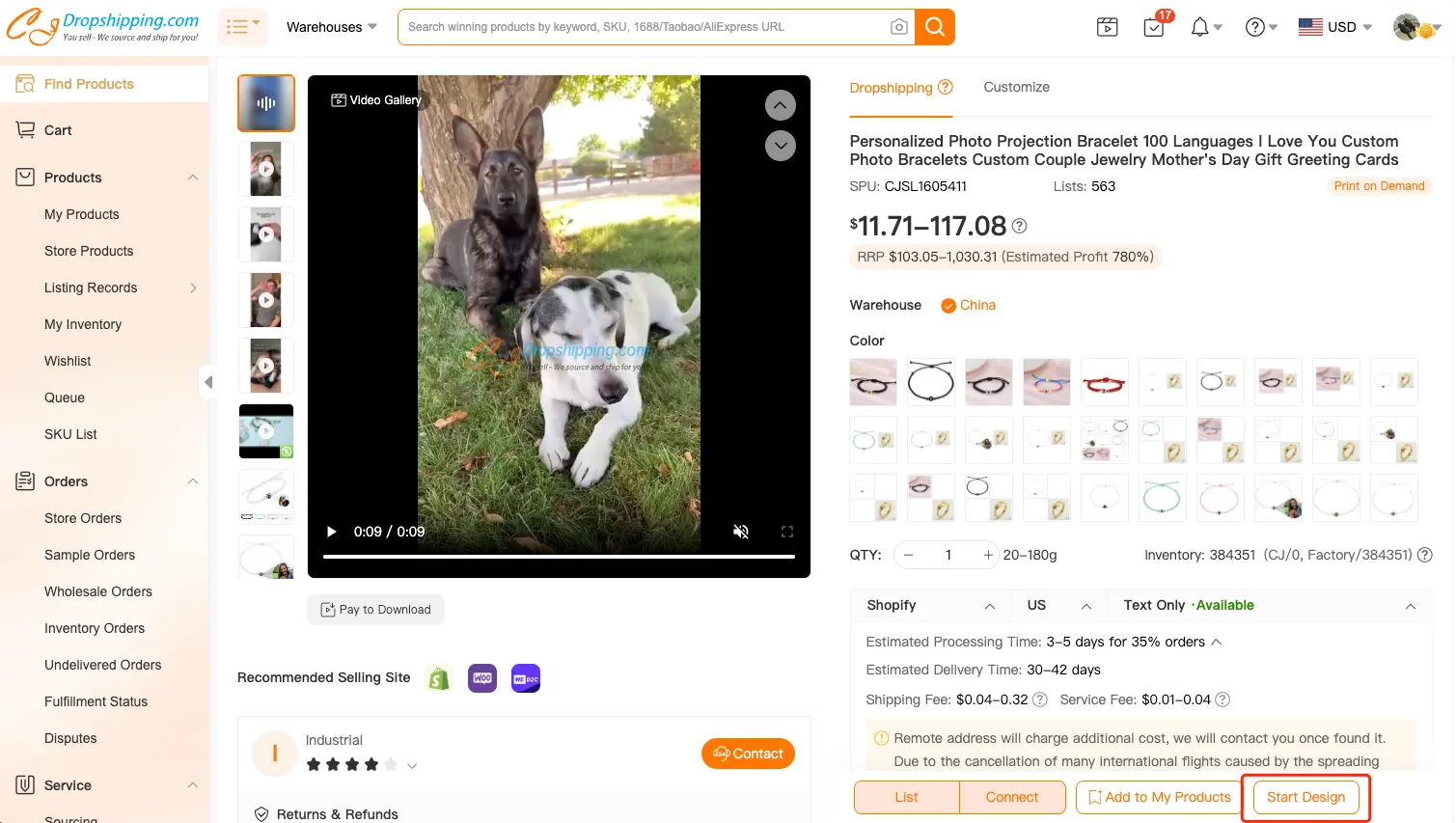Open the task checklist icon with badge
The width and height of the screenshot is (1456, 823).
point(1155,26)
